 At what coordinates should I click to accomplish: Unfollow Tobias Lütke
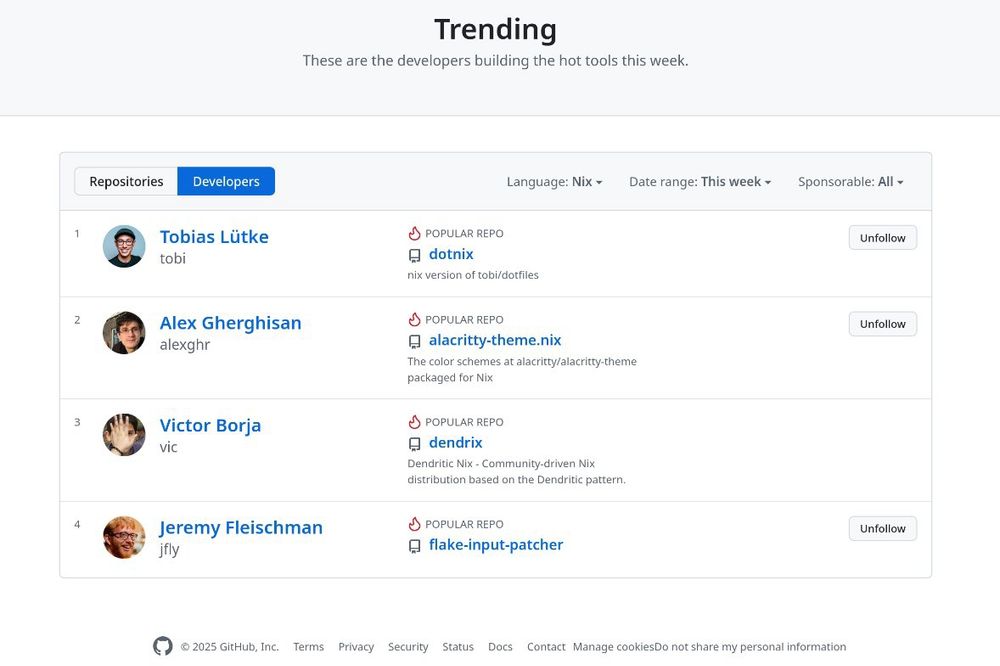(882, 238)
